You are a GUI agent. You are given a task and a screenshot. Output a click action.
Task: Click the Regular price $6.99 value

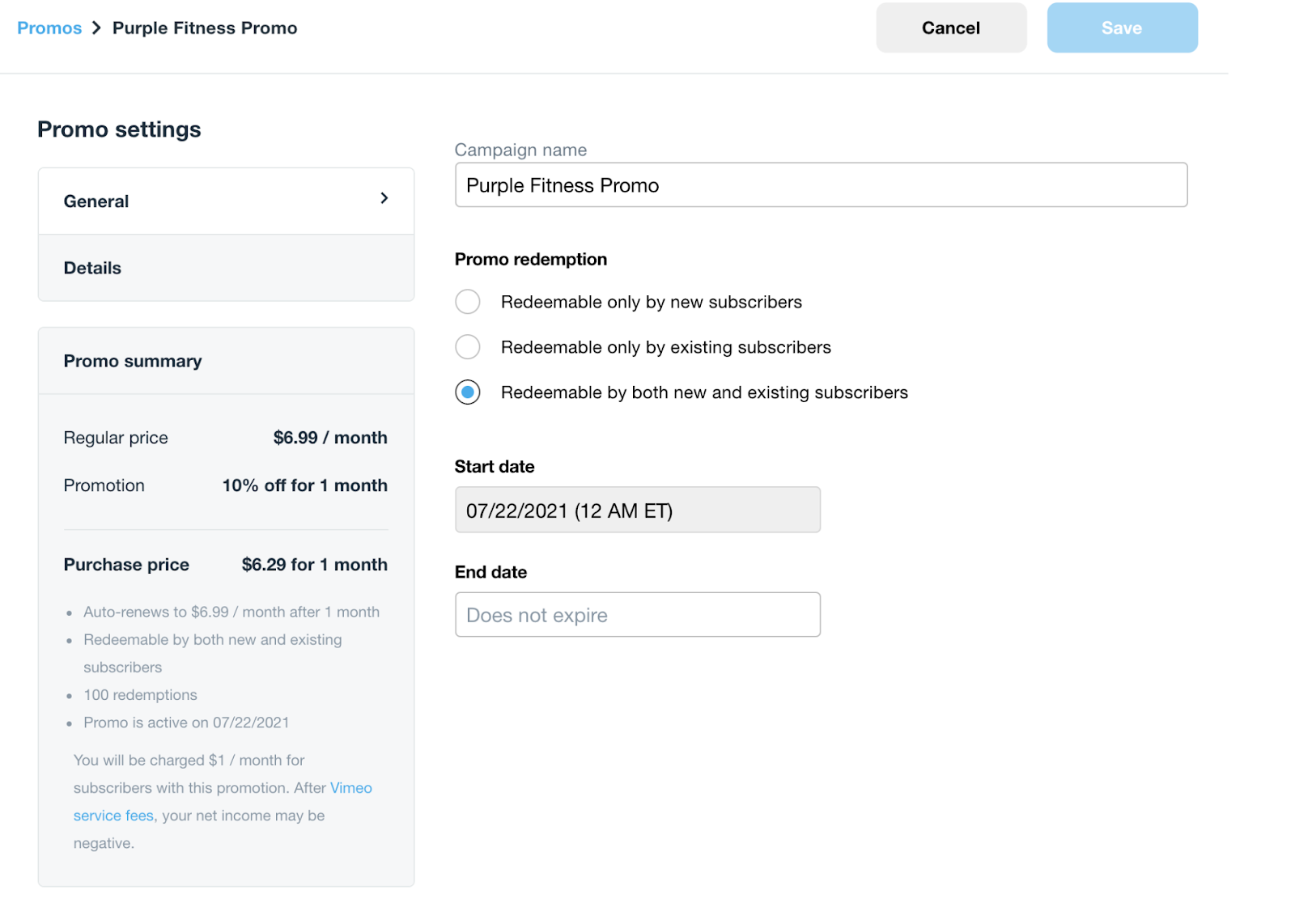(329, 438)
